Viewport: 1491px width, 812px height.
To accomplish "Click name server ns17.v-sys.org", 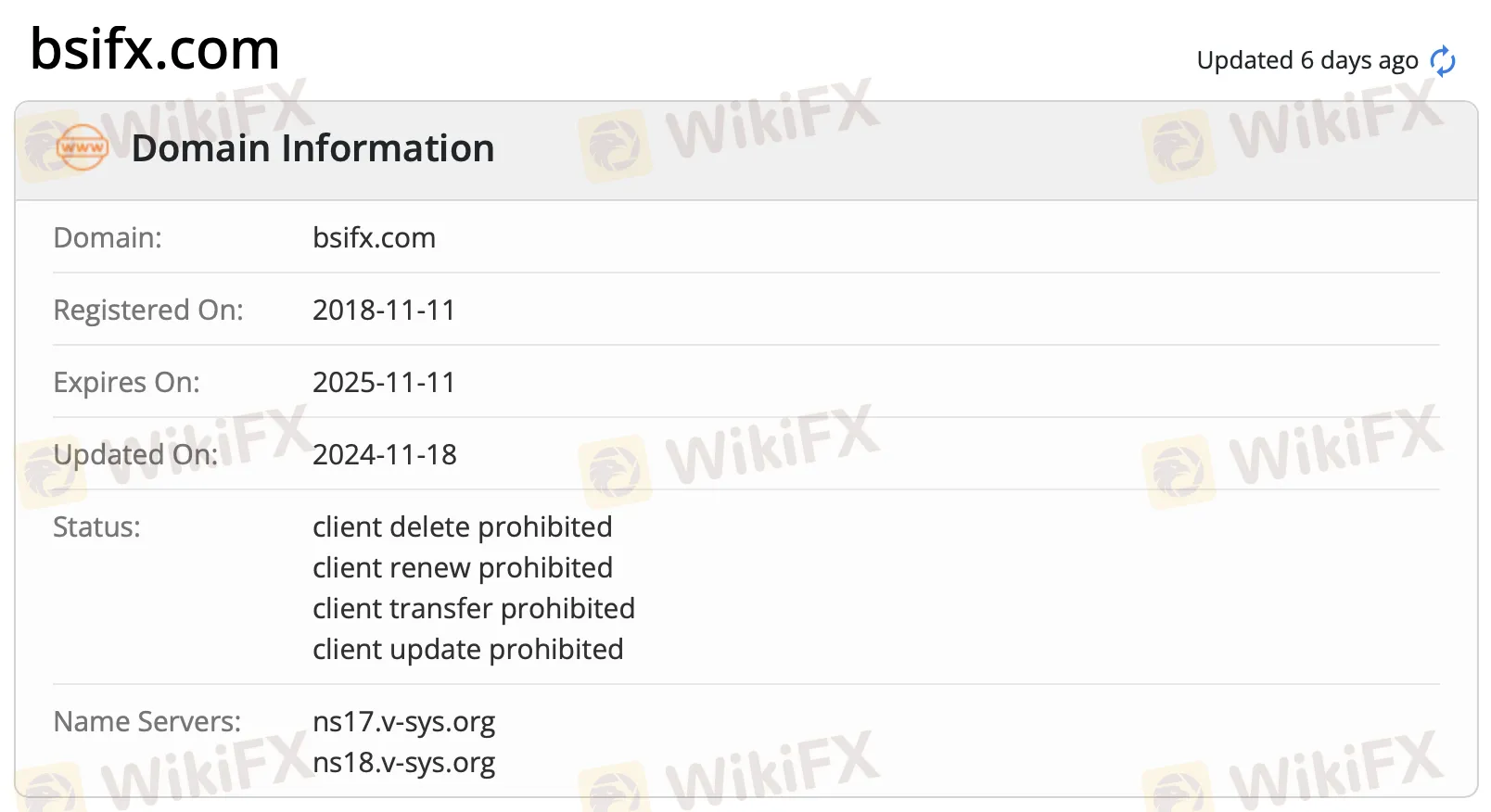I will tap(404, 721).
